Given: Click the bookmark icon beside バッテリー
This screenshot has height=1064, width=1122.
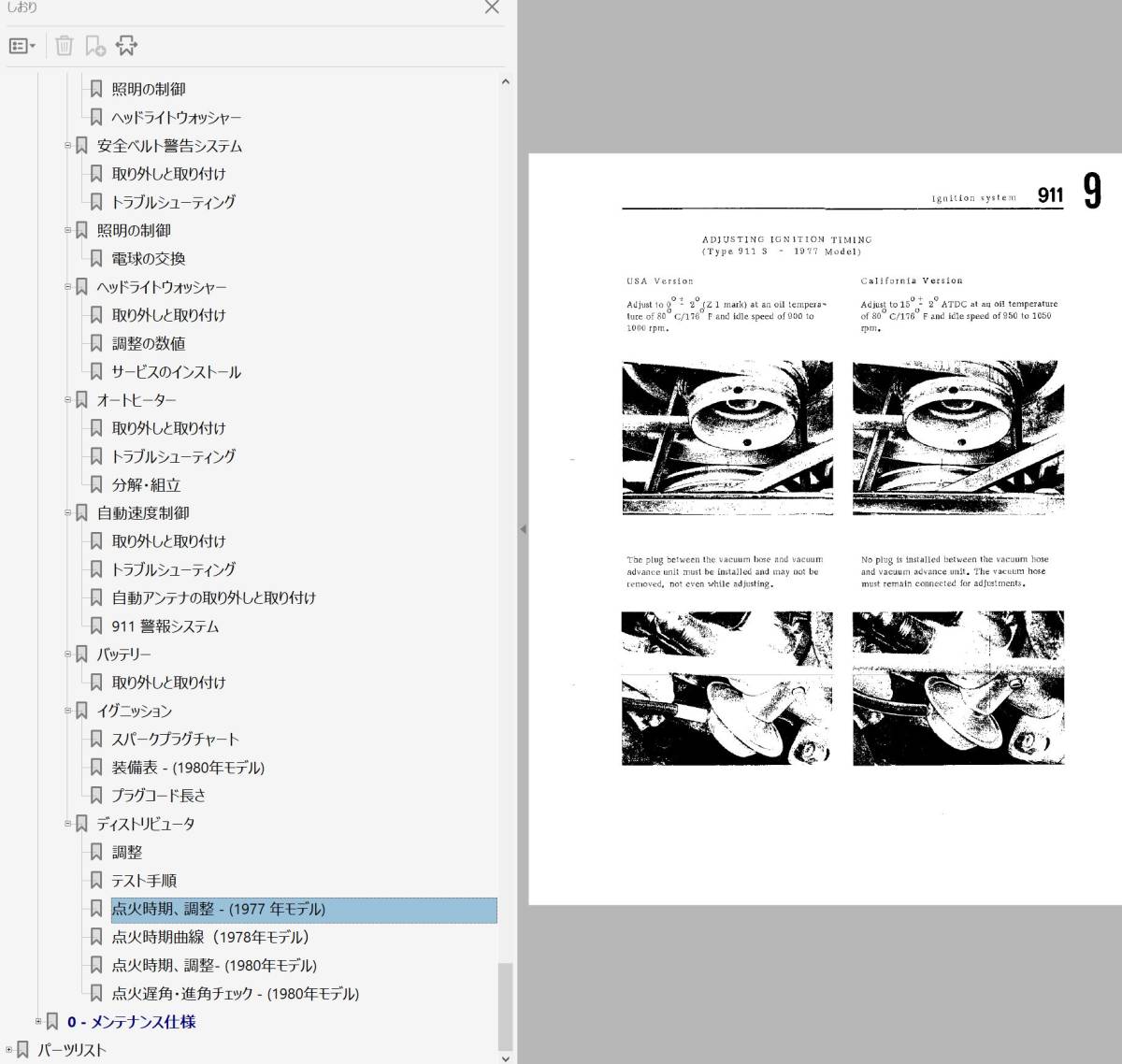Looking at the screenshot, I should [x=81, y=654].
